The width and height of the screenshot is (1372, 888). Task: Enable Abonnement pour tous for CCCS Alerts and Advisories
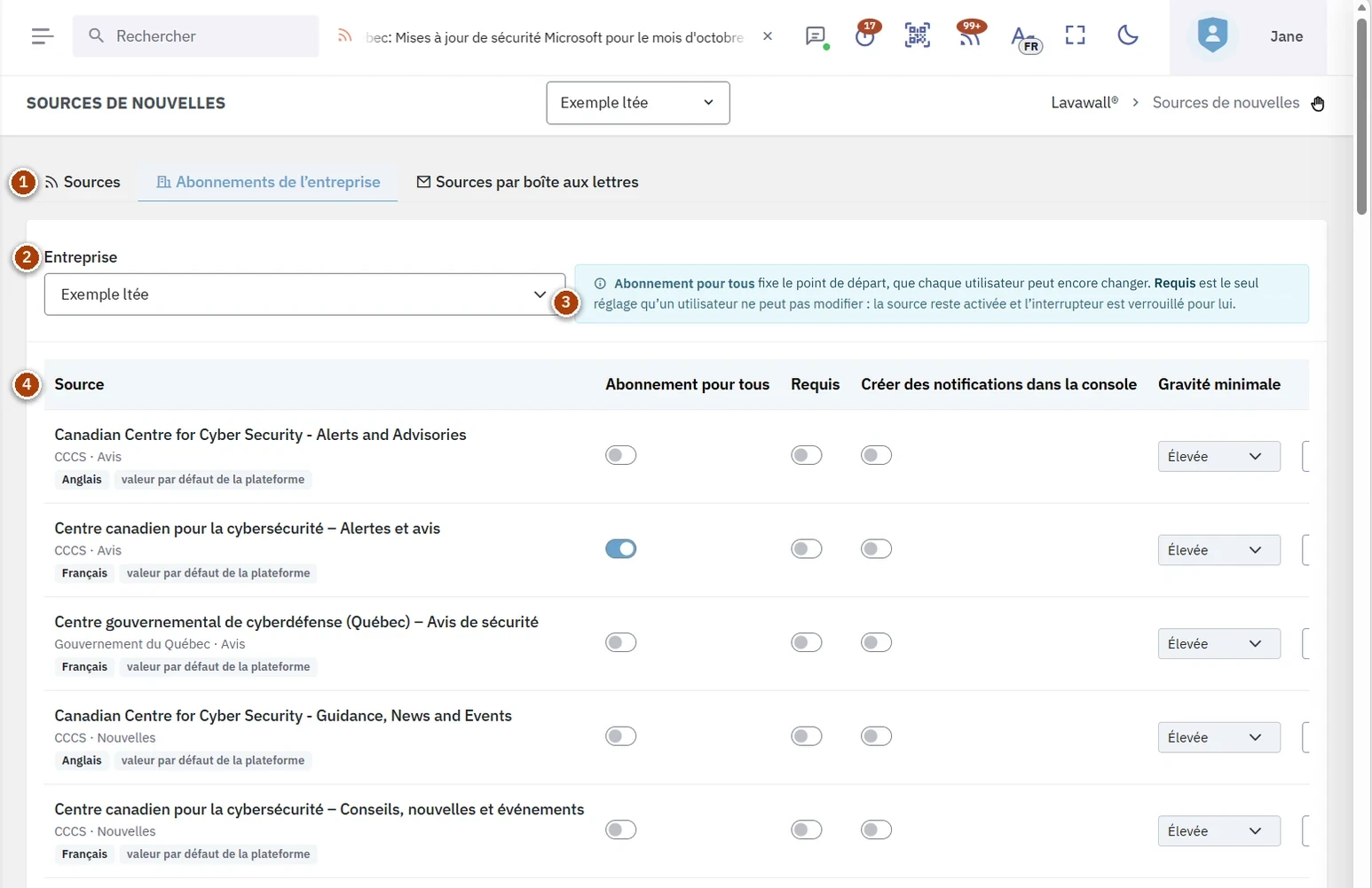click(621, 456)
